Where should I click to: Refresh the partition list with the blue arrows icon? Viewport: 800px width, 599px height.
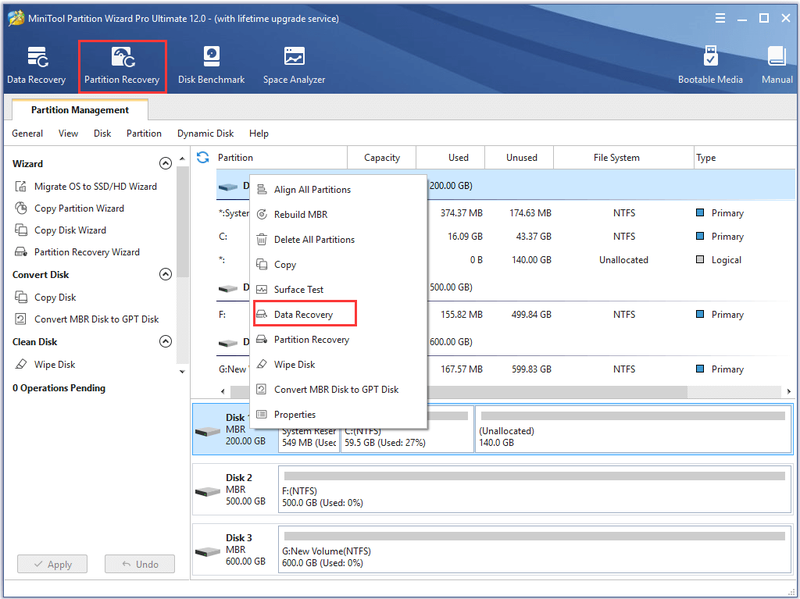click(203, 157)
